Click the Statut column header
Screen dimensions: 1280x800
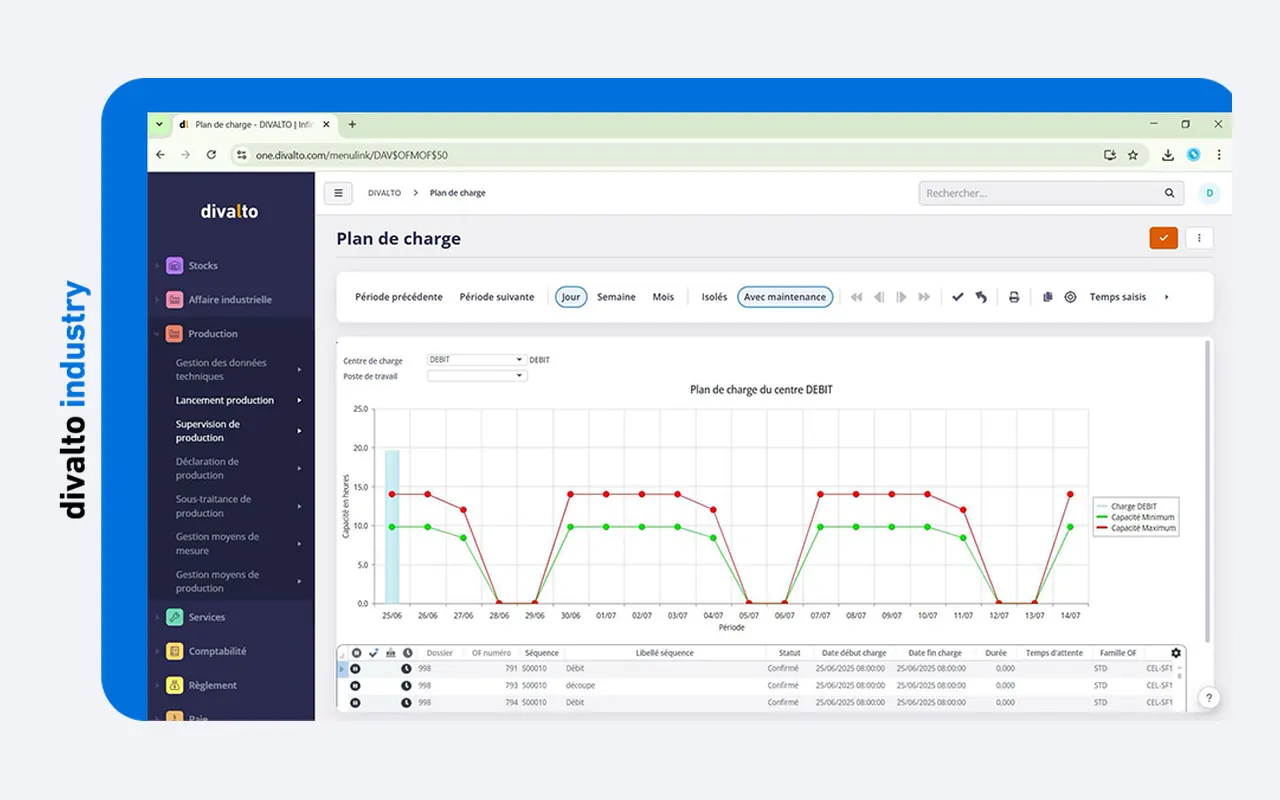coord(790,653)
